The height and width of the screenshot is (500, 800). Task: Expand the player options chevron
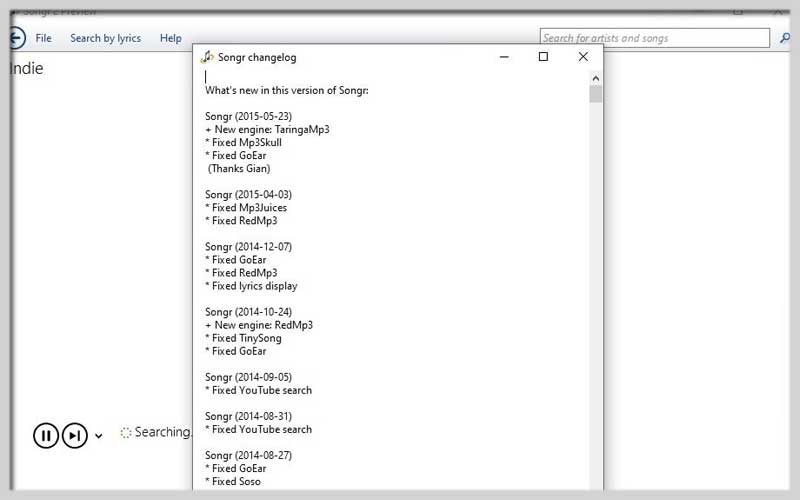pos(98,436)
